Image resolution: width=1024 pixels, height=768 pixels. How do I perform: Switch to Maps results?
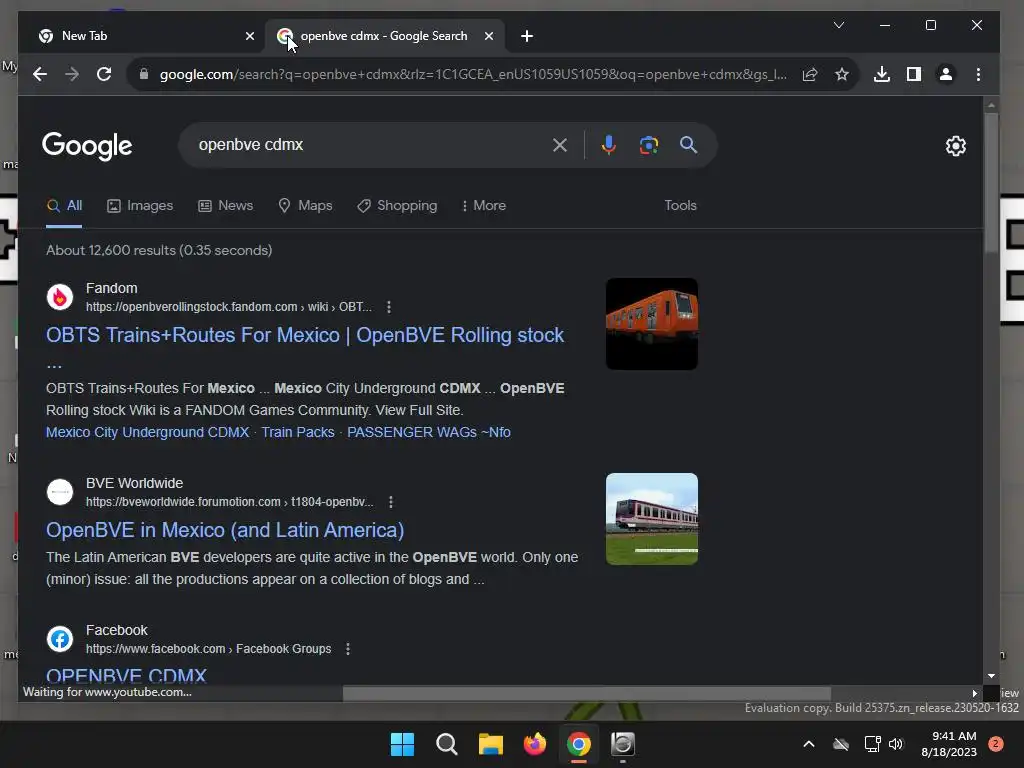point(305,206)
